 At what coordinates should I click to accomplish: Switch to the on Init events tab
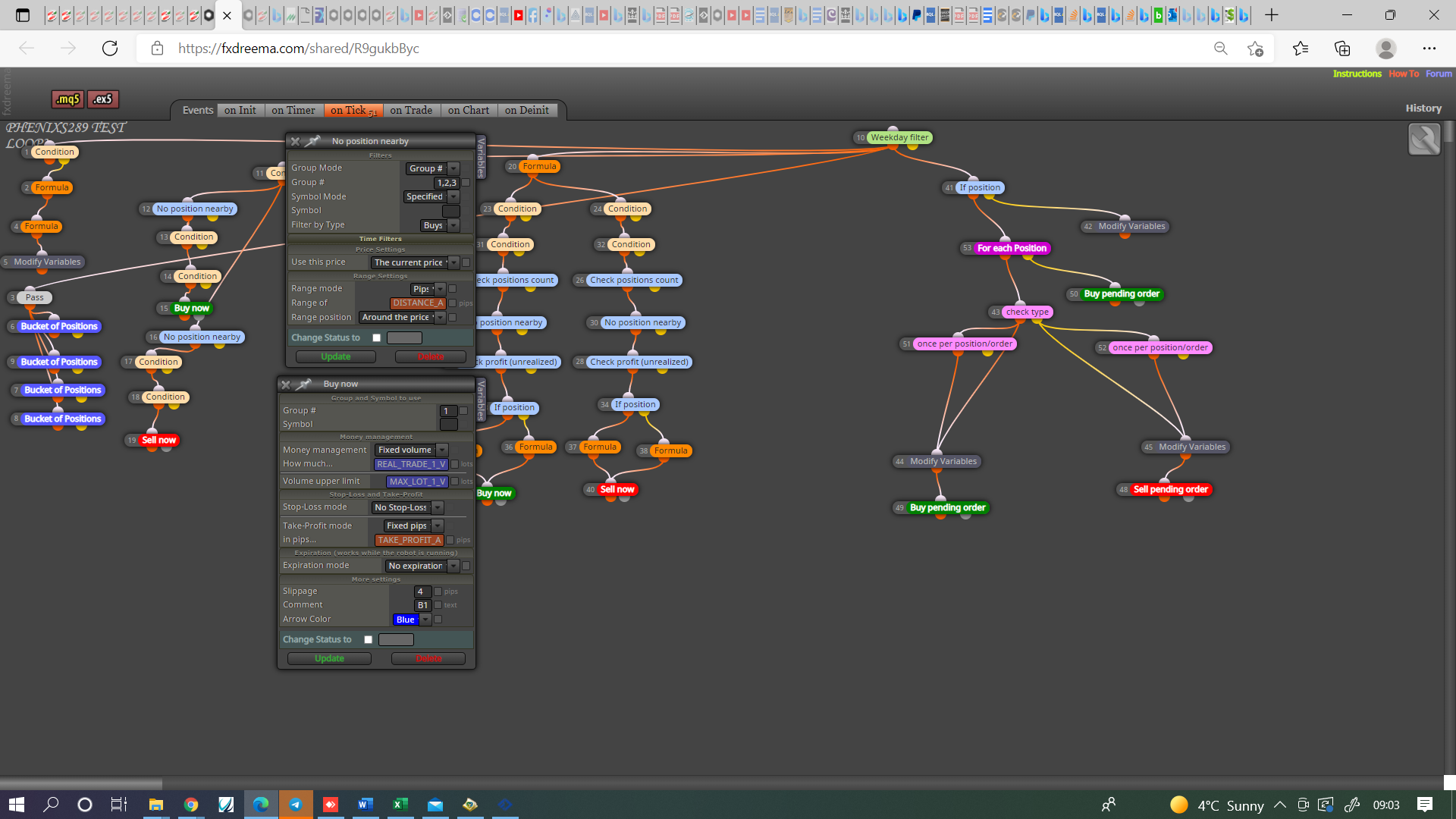pos(240,111)
